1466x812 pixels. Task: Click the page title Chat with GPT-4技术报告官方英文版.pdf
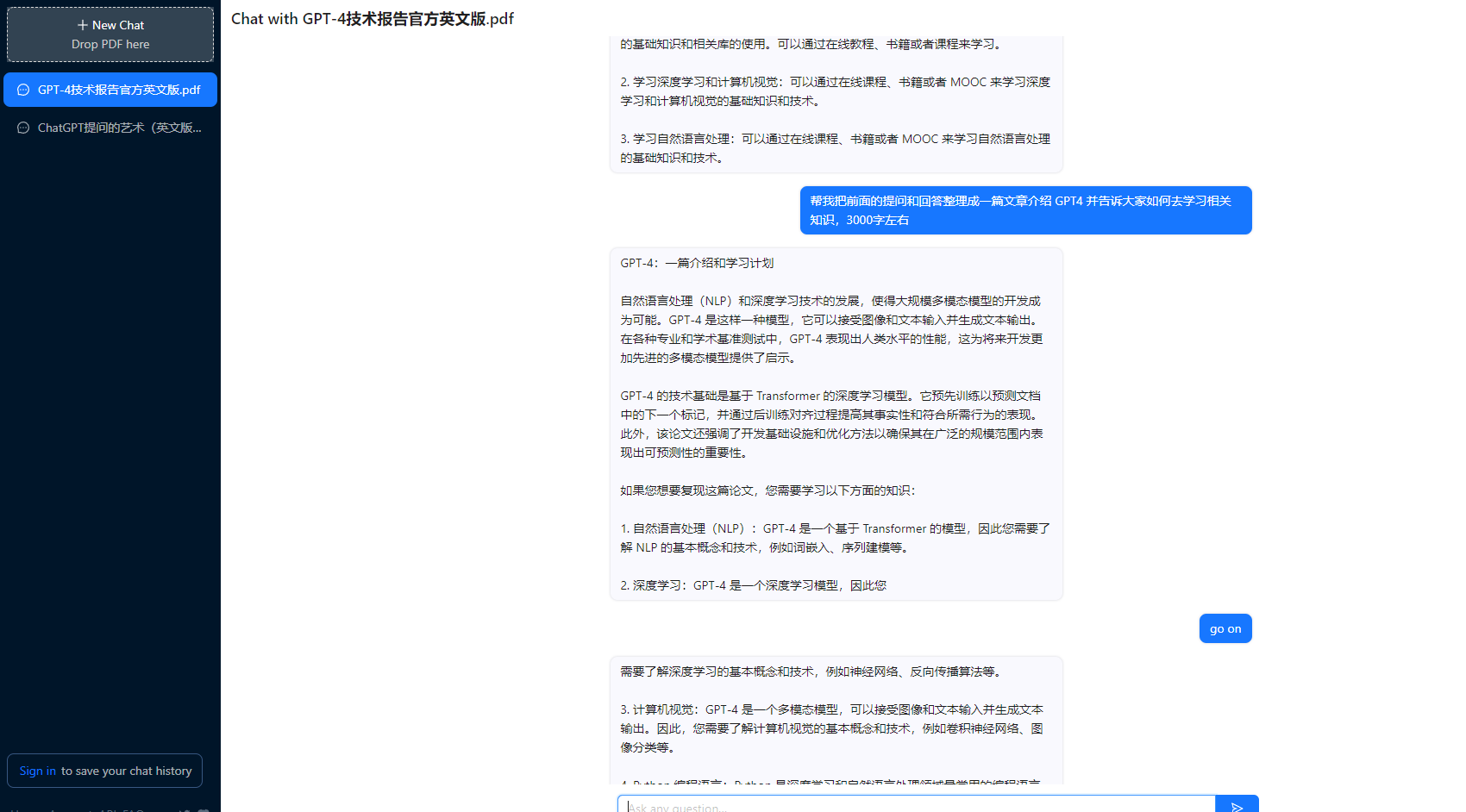point(373,19)
